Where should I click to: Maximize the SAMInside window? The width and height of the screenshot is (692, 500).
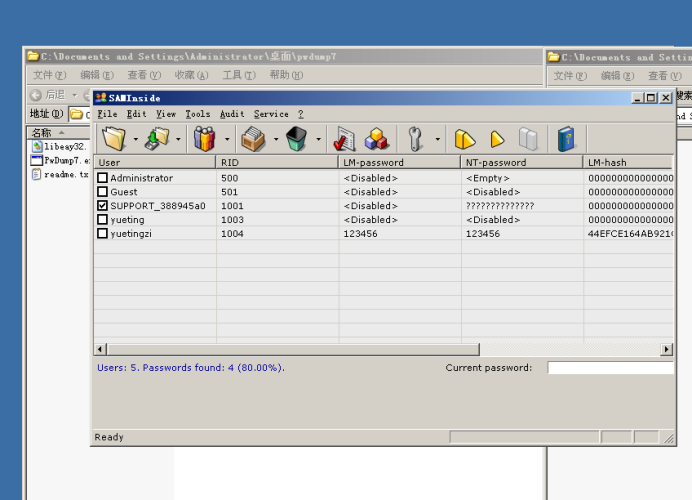point(651,98)
